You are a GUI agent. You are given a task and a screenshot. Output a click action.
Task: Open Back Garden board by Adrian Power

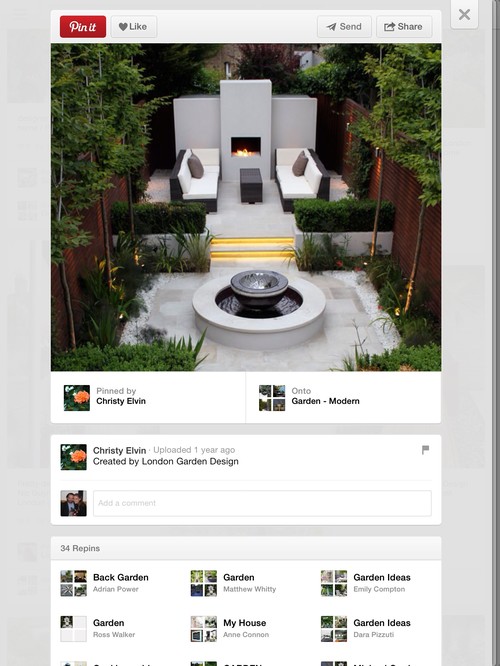point(121,577)
